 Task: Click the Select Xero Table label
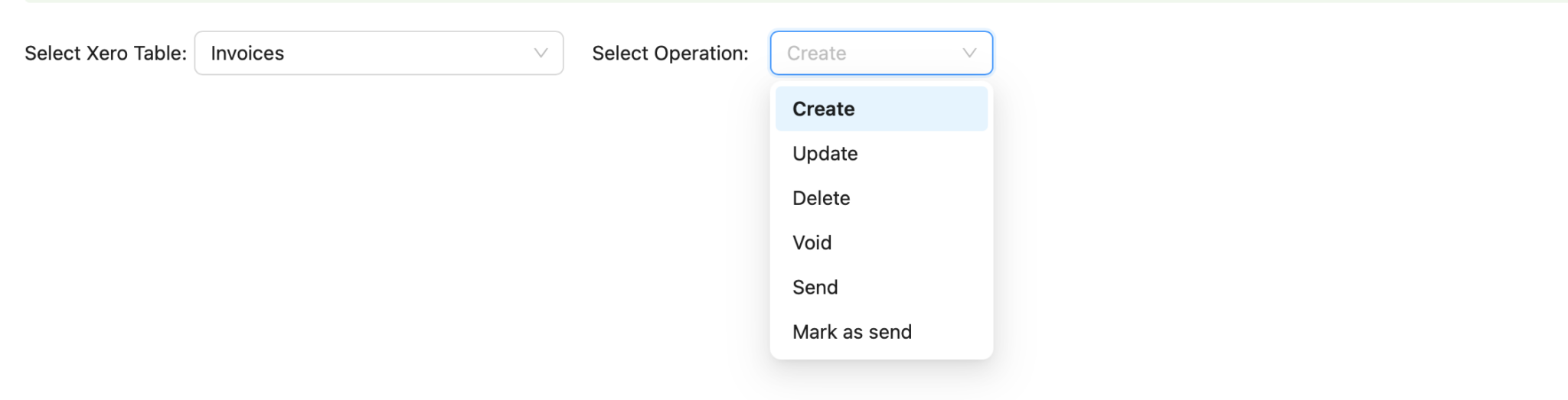(106, 53)
